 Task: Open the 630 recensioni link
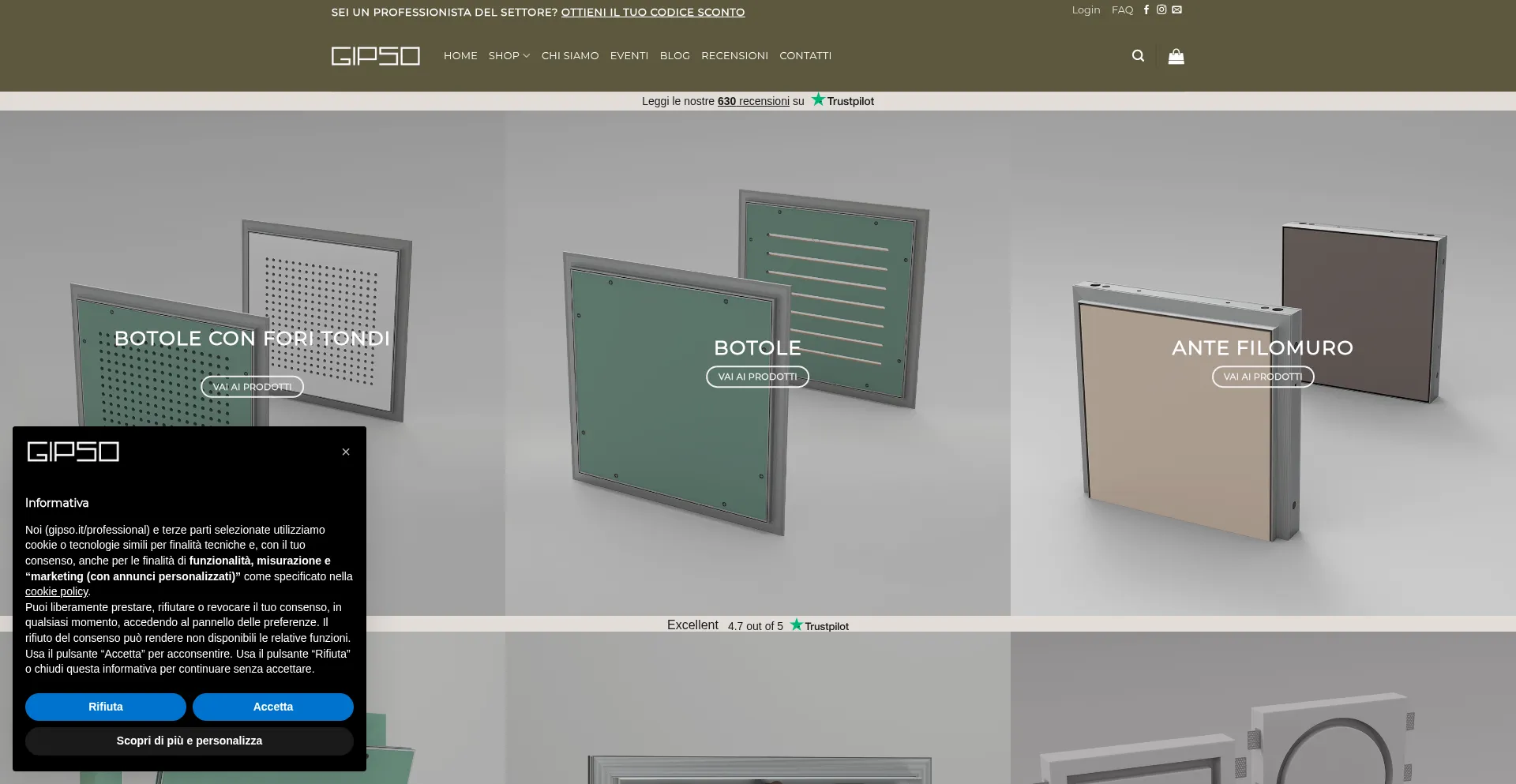753,101
